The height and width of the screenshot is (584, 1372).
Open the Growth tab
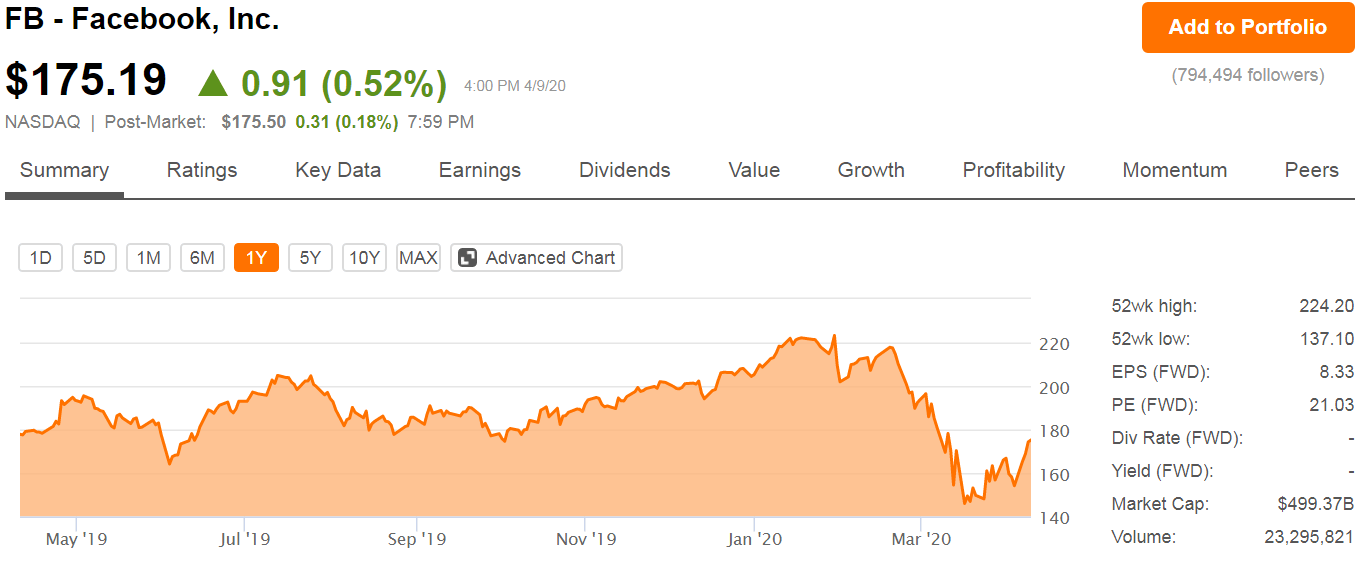click(870, 170)
